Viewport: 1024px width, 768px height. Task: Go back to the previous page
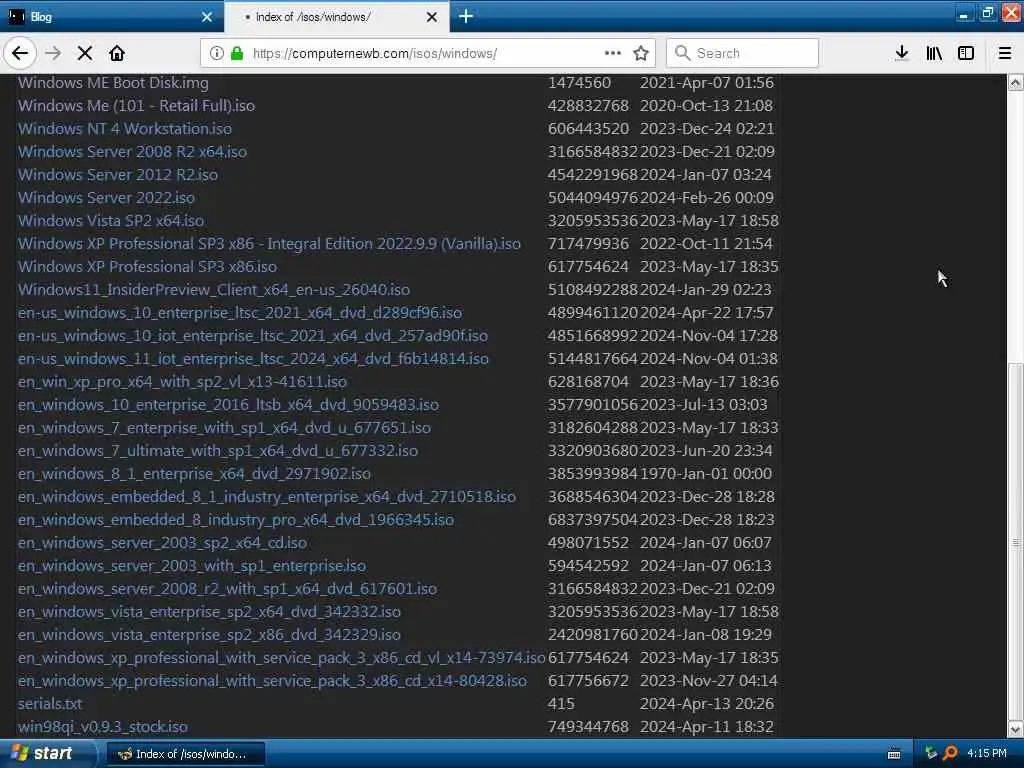click(x=20, y=53)
